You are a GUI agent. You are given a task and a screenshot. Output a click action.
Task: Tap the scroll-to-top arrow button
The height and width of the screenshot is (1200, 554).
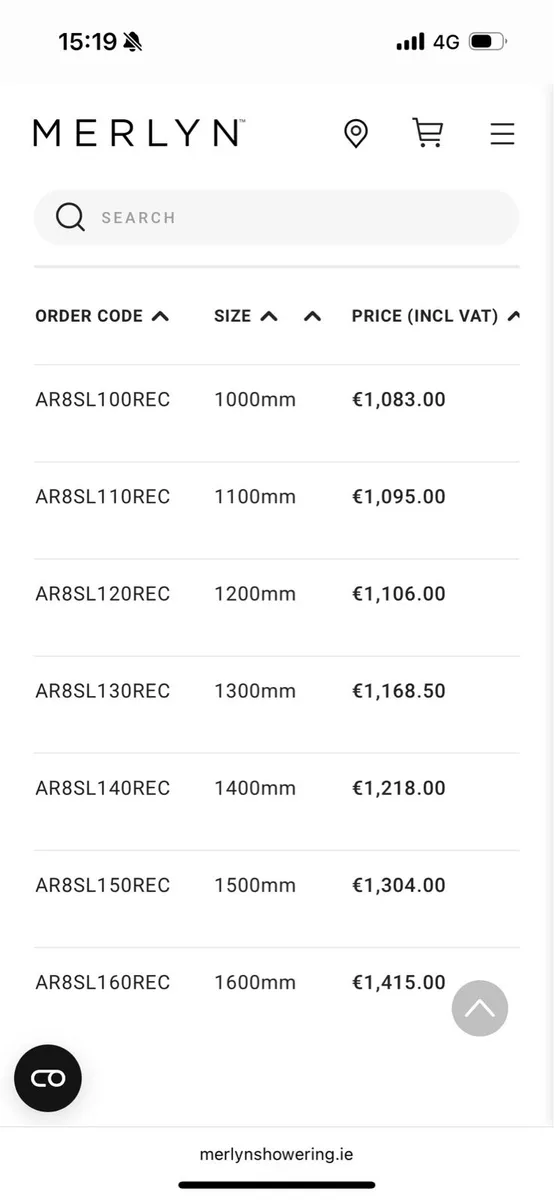pyautogui.click(x=480, y=1008)
